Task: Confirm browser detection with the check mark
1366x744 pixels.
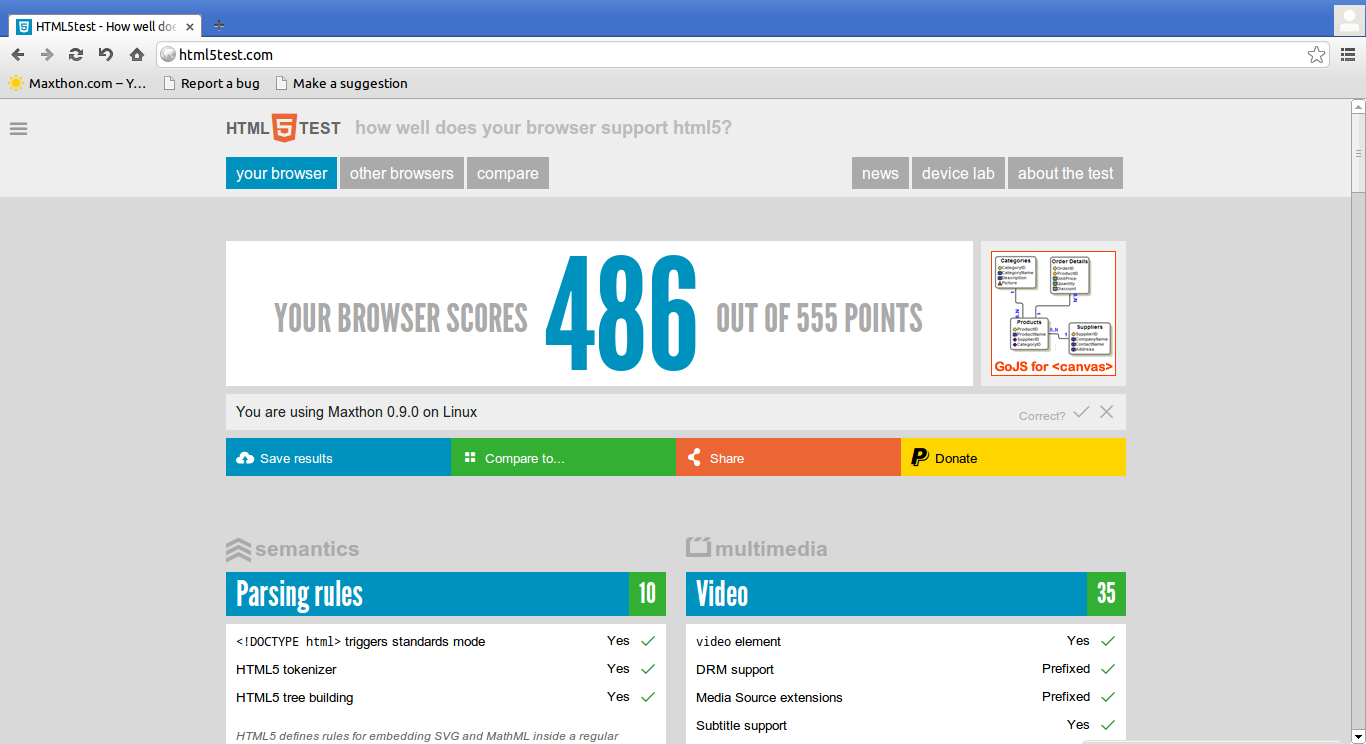Action: coord(1082,411)
